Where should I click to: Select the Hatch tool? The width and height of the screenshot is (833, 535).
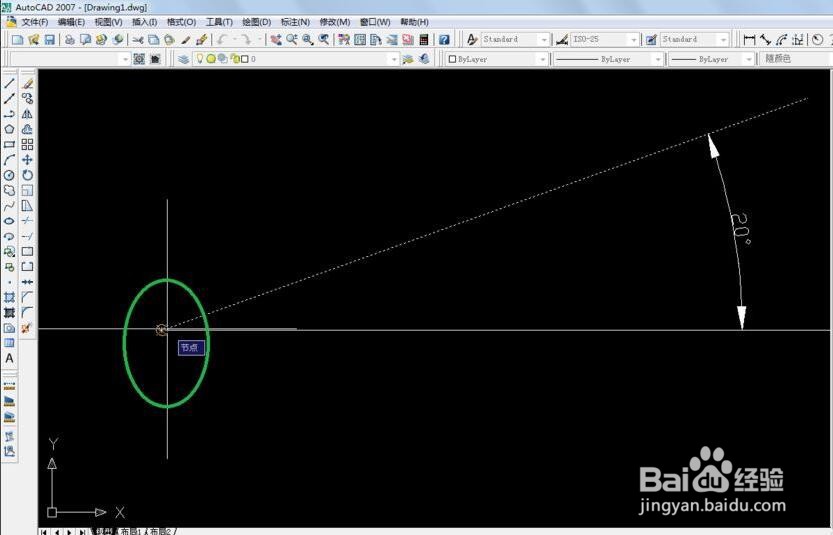9,298
